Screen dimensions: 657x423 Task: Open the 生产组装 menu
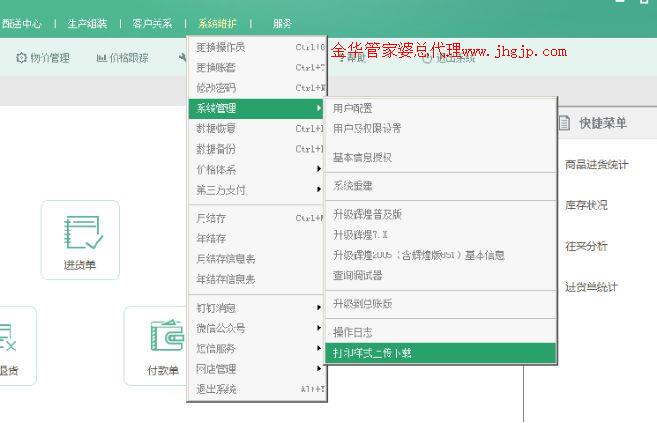pyautogui.click(x=87, y=23)
